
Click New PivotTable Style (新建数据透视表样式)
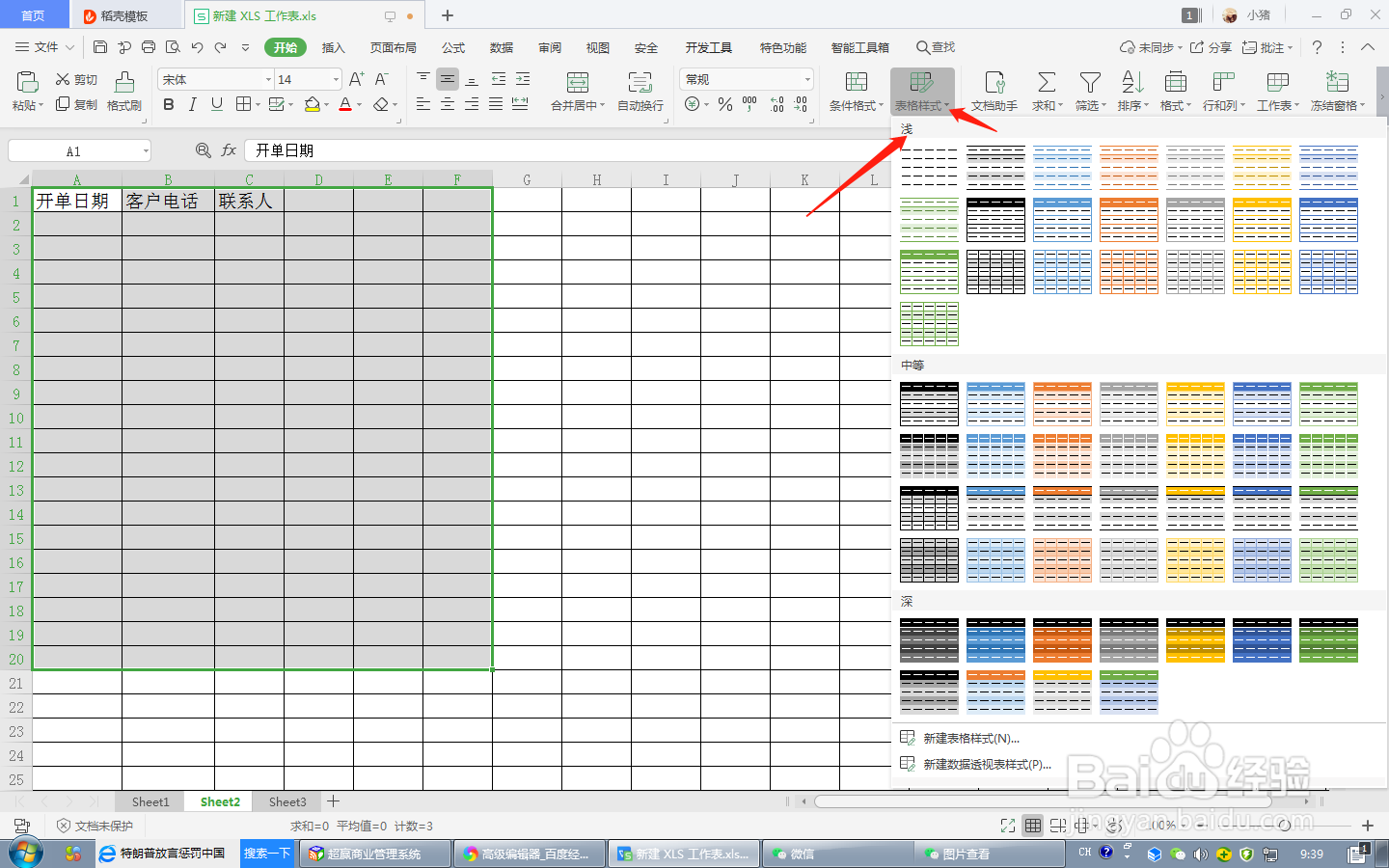point(988,764)
